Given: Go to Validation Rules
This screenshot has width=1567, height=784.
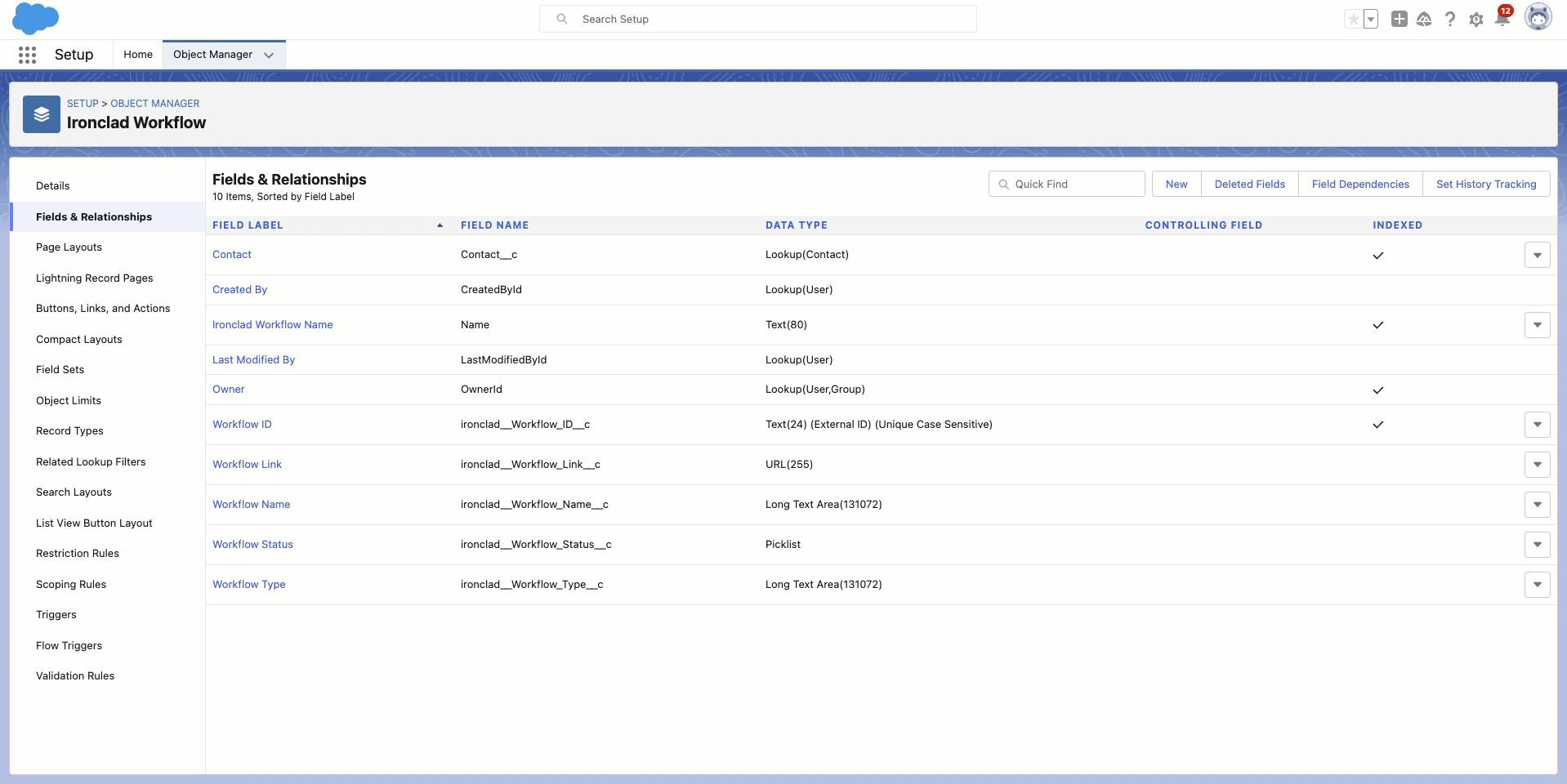Looking at the screenshot, I should pos(75,676).
